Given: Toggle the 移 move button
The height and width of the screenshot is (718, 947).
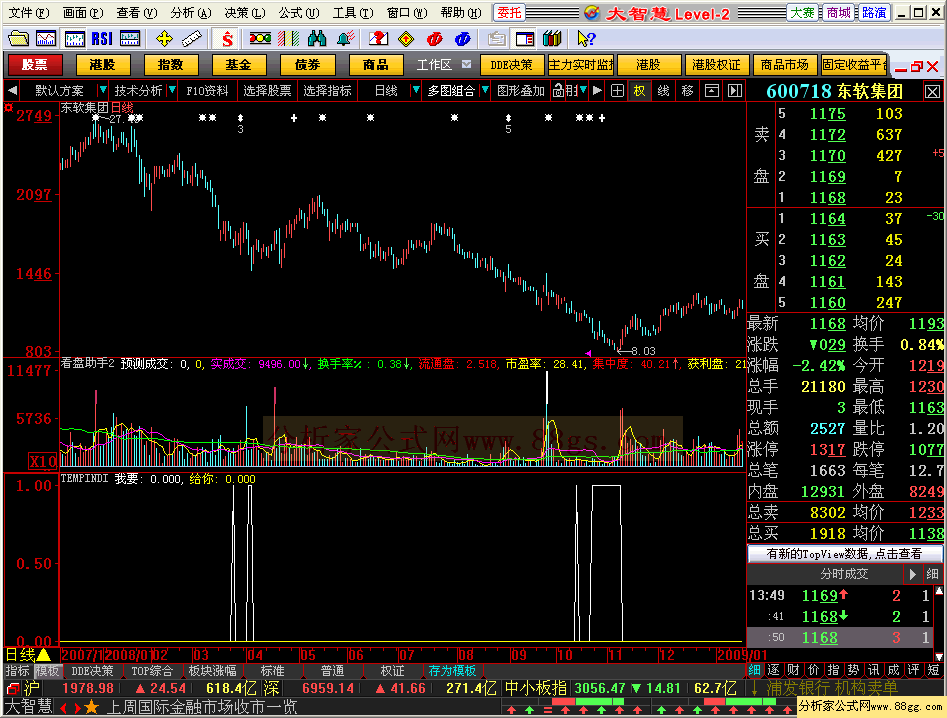Looking at the screenshot, I should pos(687,91).
